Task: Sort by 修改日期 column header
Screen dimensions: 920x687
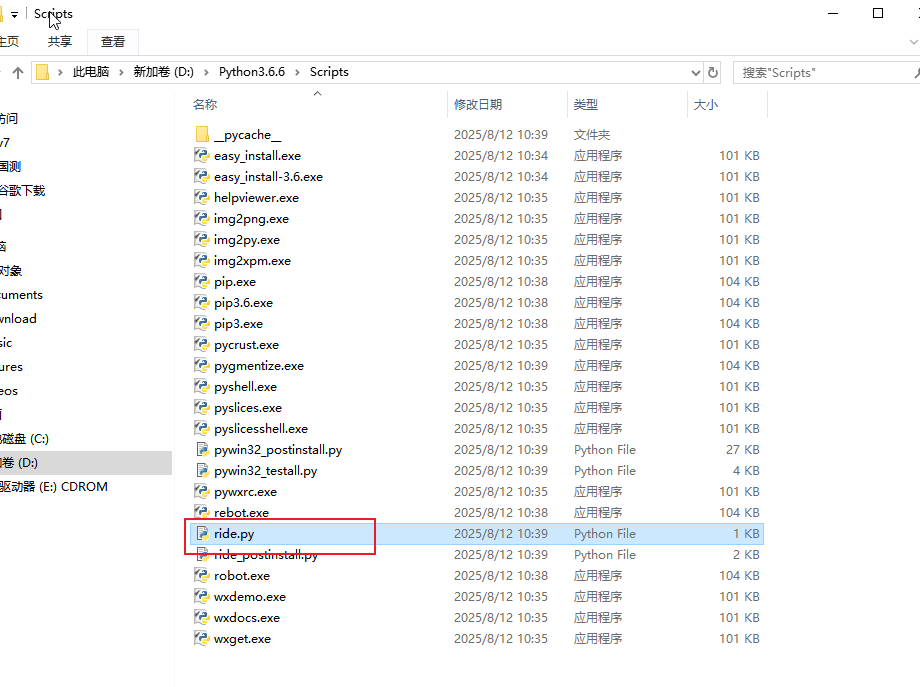Action: click(x=478, y=104)
